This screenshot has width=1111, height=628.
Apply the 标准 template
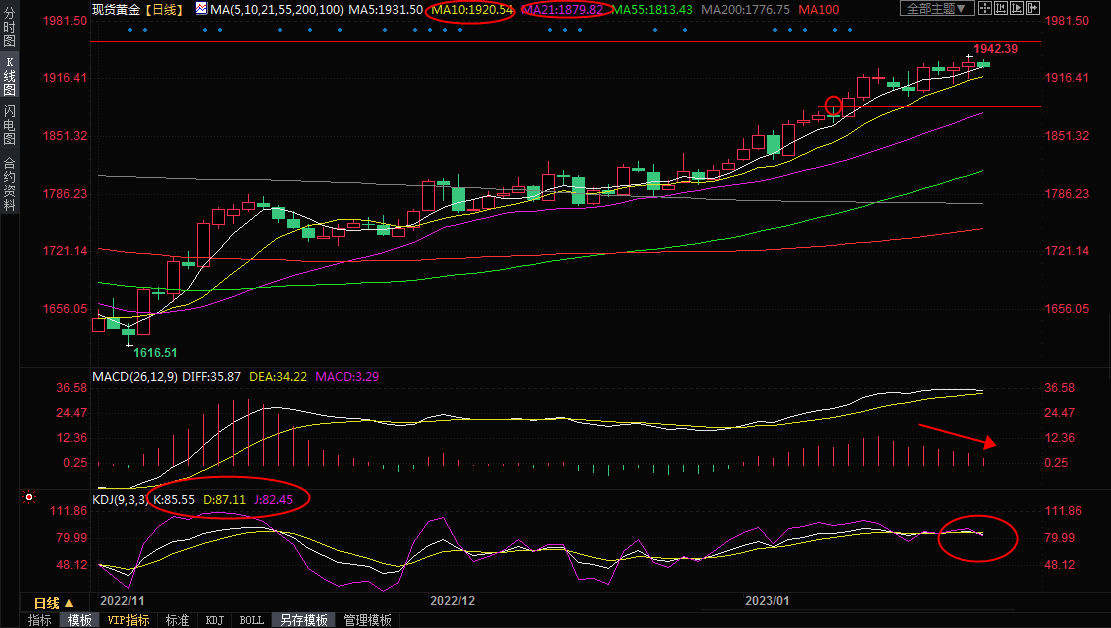pos(177,620)
